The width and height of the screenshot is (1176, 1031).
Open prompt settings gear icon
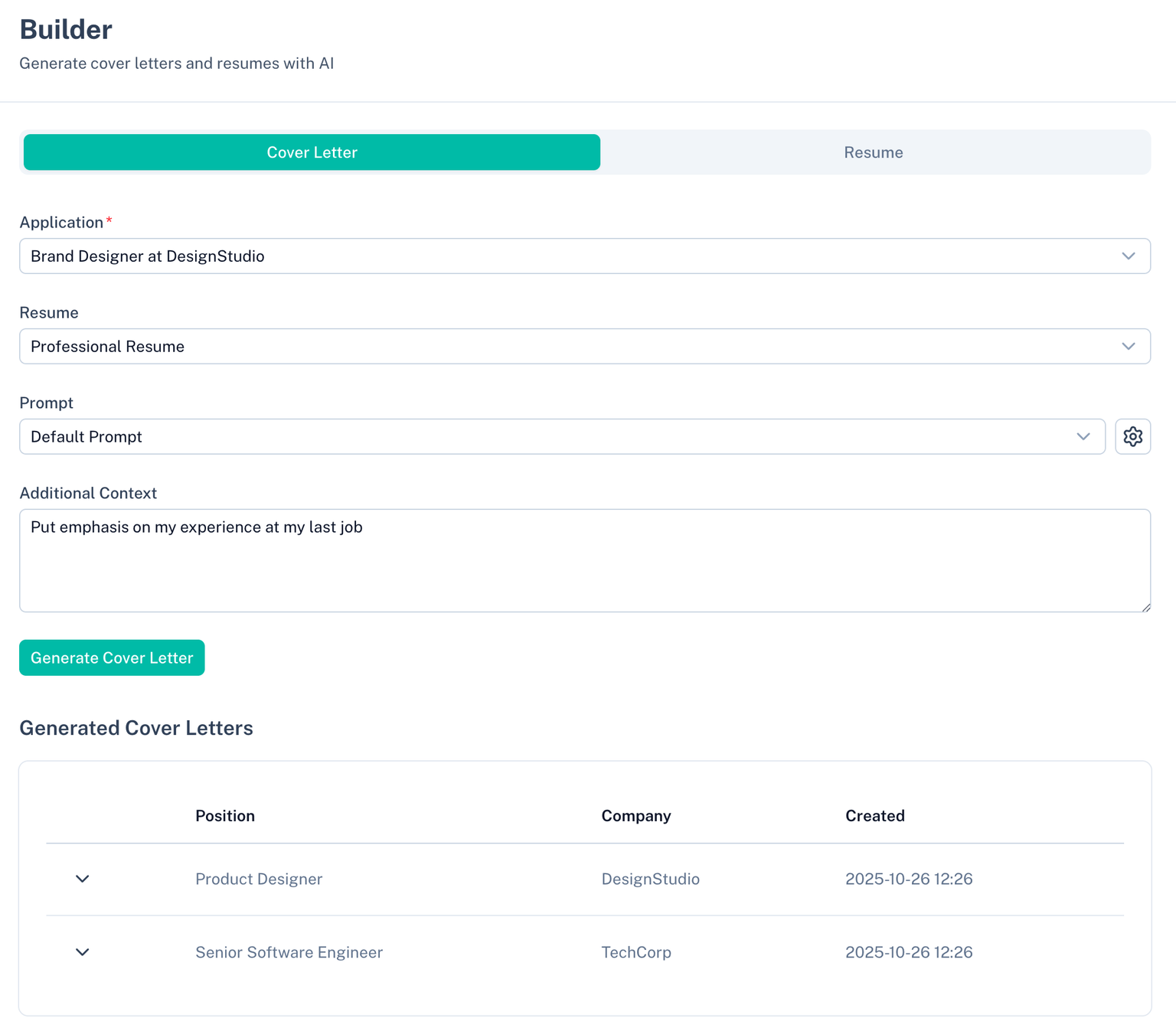(1132, 436)
